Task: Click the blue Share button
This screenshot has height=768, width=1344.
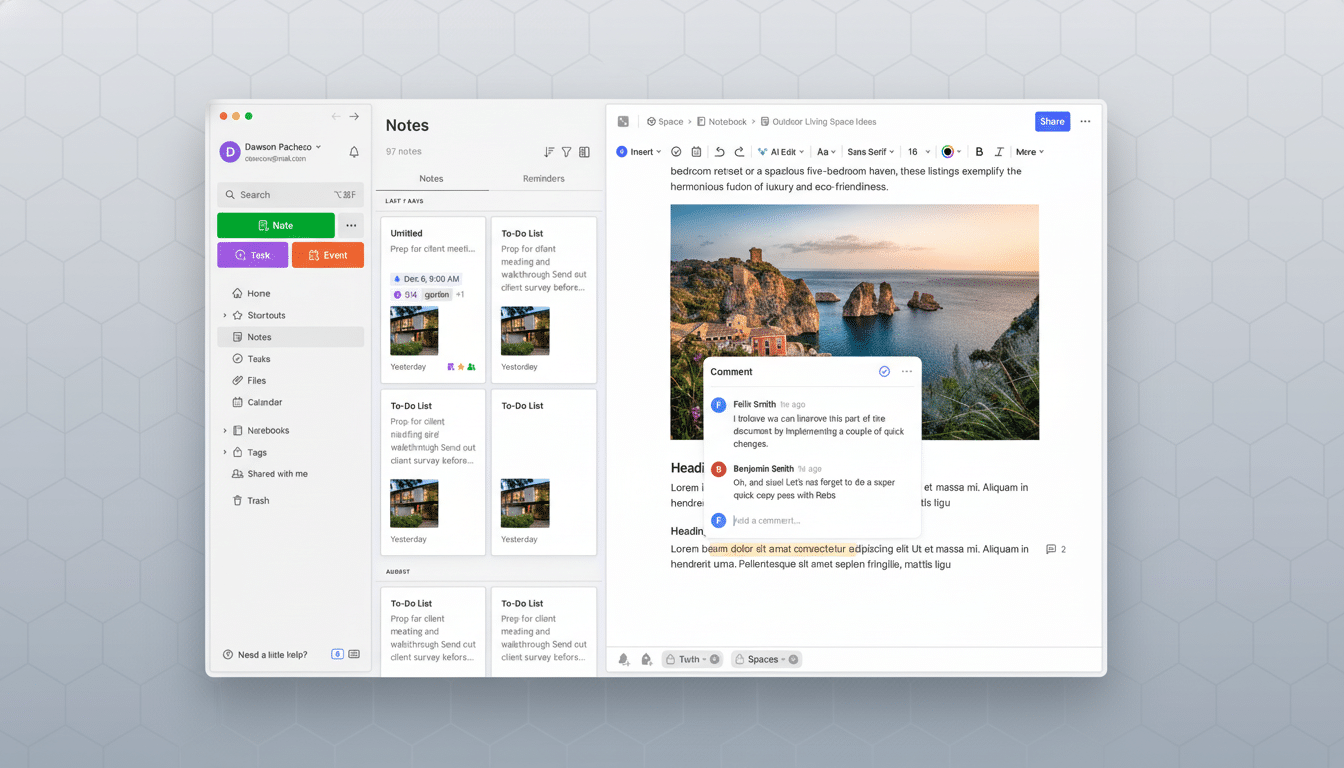Action: 1052,121
